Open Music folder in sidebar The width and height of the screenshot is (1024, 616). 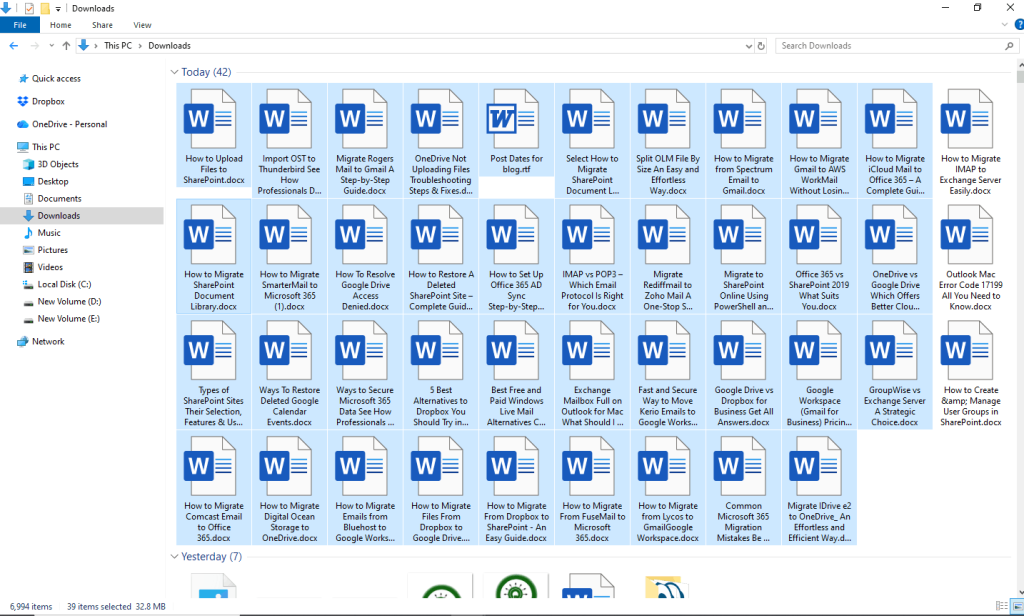click(x=49, y=233)
